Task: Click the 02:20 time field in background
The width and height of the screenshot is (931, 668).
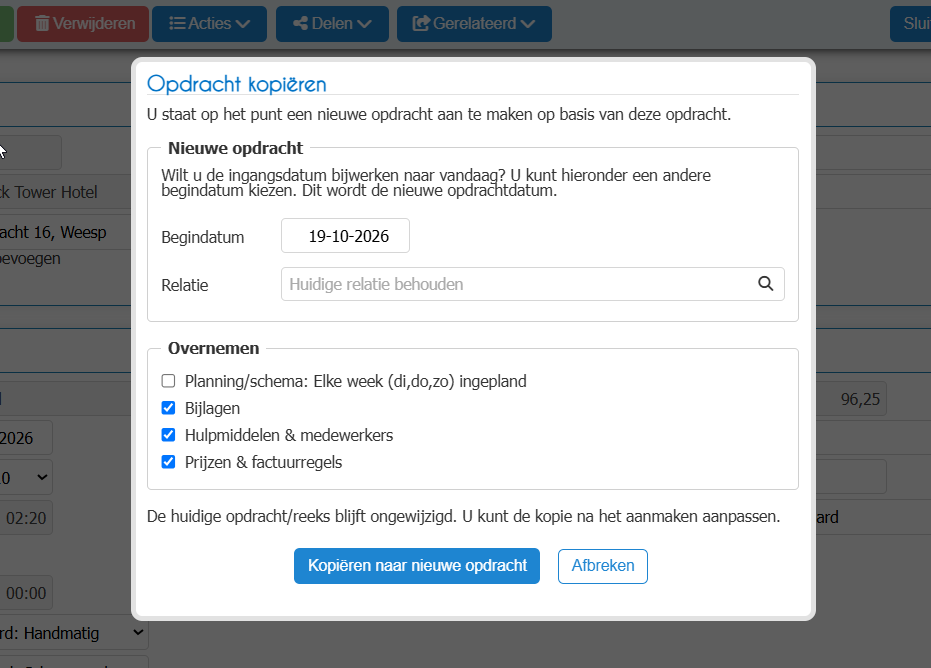Action: pyautogui.click(x=26, y=518)
